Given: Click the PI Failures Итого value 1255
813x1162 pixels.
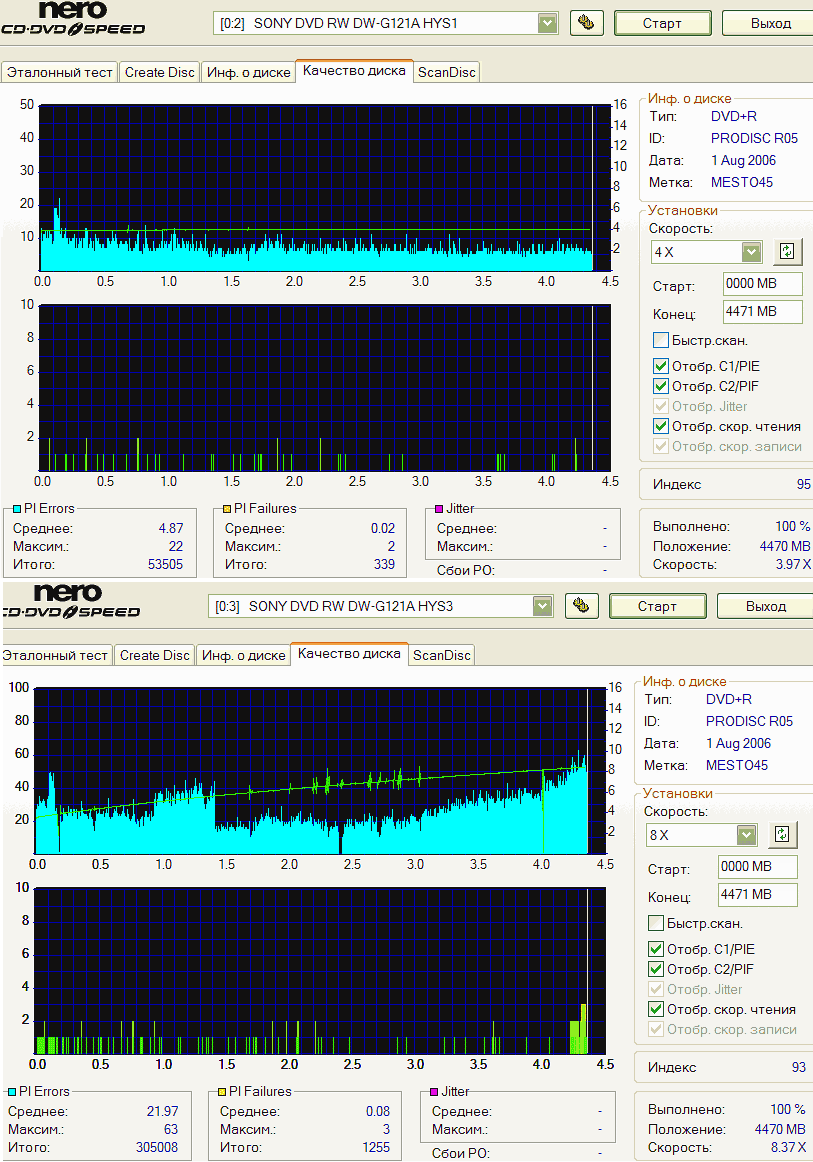Looking at the screenshot, I should pyautogui.click(x=376, y=1147).
